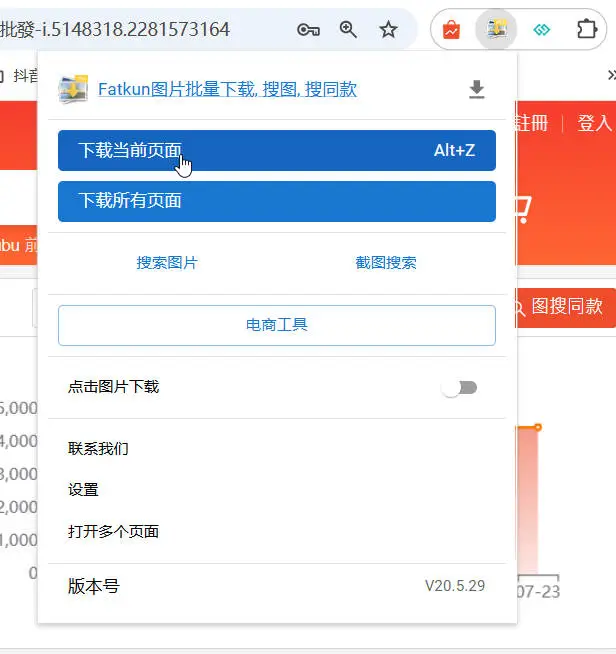
Task: Select 截图搜索 link
Action: pos(386,263)
